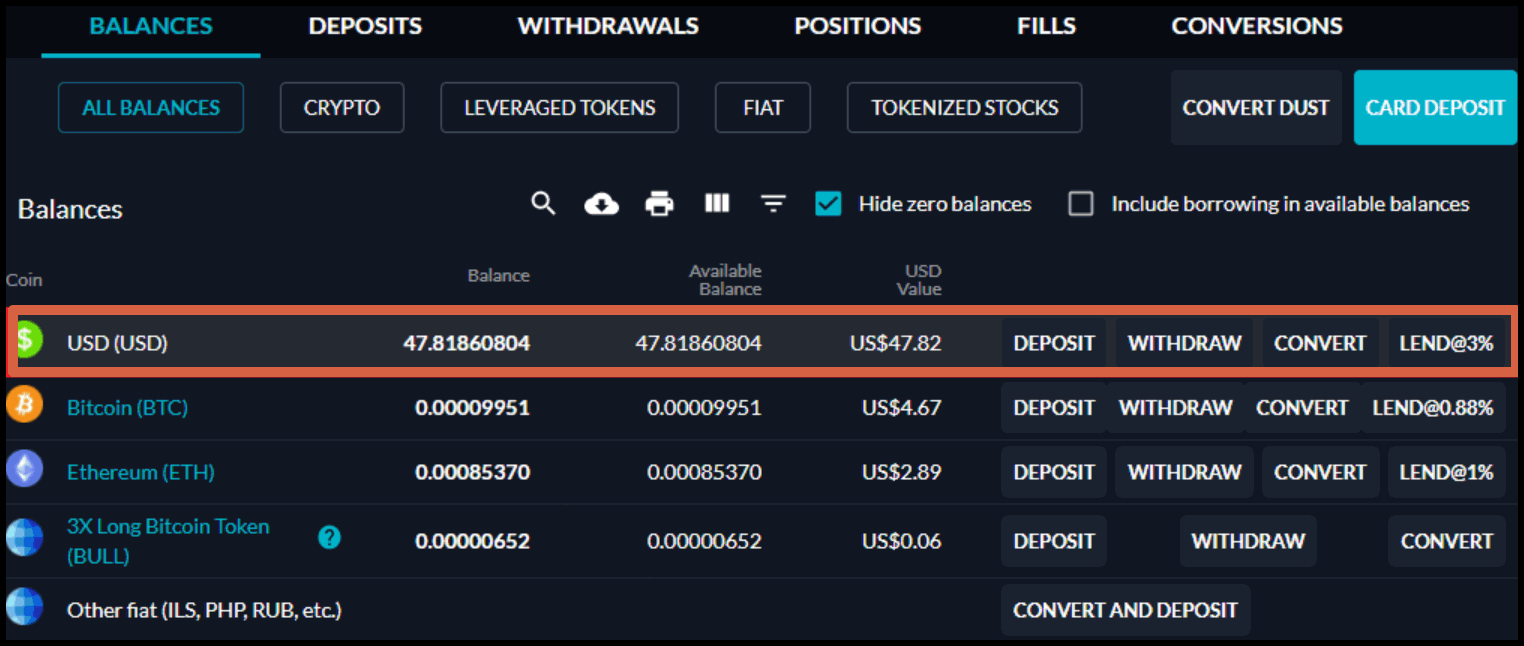Image resolution: width=1524 pixels, height=646 pixels.
Task: Open the filter list icon
Action: [x=772, y=204]
